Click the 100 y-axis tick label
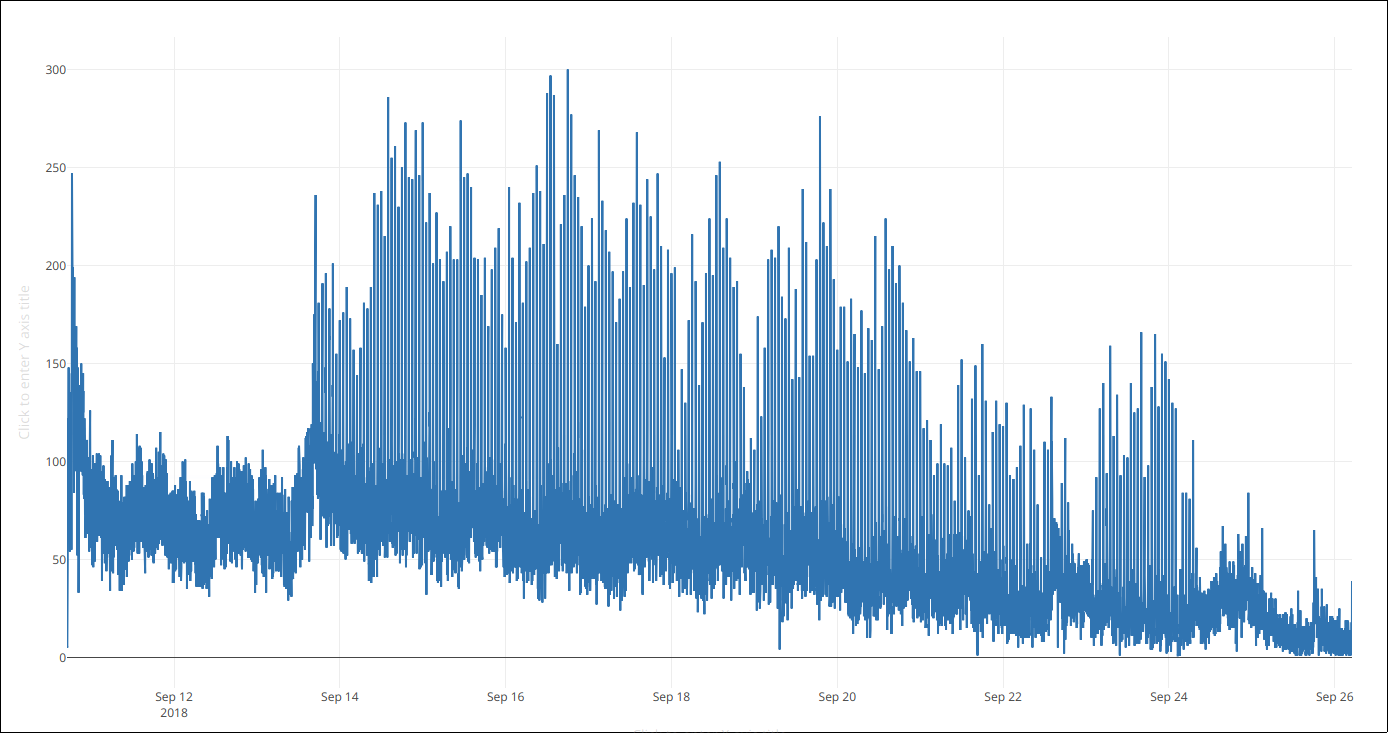 [55, 462]
